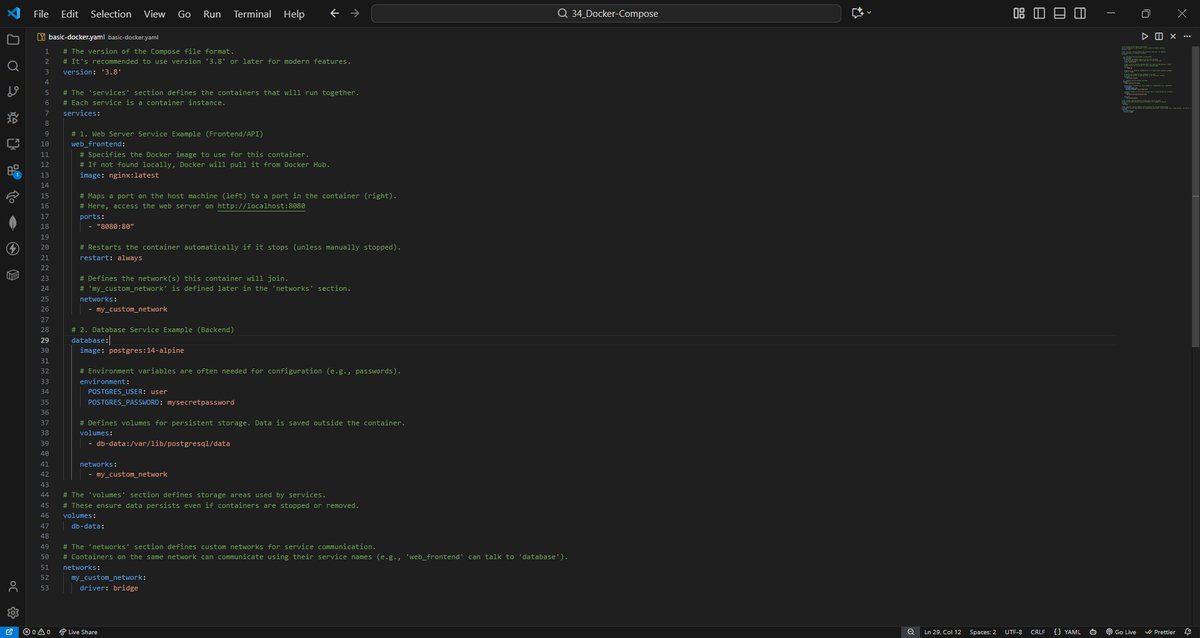Image resolution: width=1200 pixels, height=638 pixels.
Task: Run the file with the play icon
Action: (x=1145, y=36)
